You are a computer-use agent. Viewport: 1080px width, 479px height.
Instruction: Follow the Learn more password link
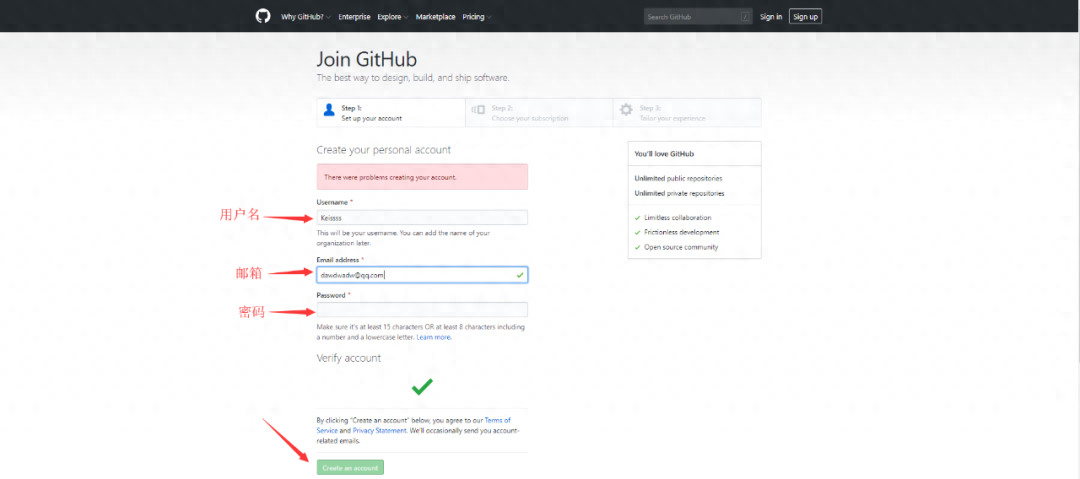coord(433,337)
